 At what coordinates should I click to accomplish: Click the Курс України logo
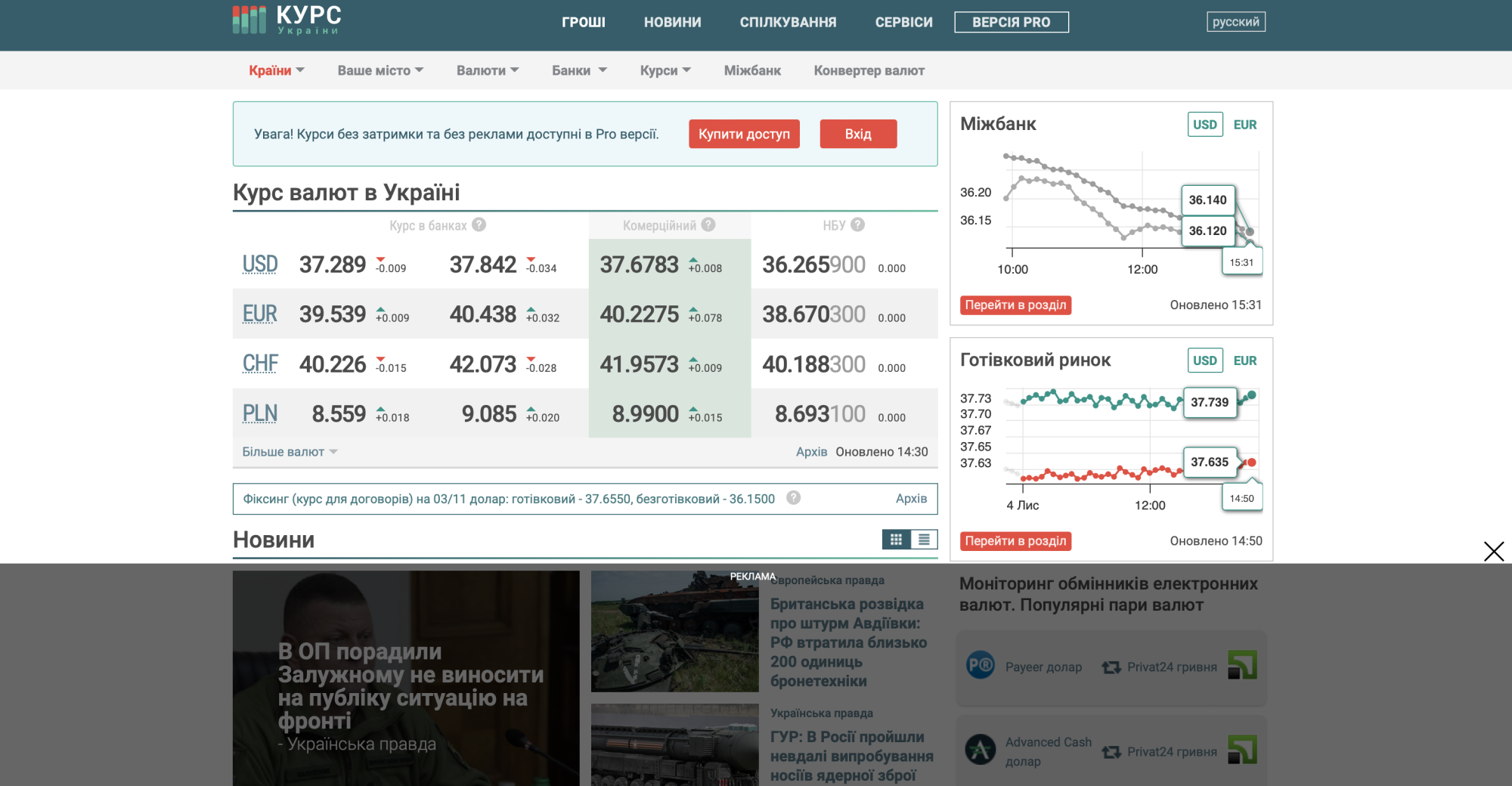click(x=287, y=20)
